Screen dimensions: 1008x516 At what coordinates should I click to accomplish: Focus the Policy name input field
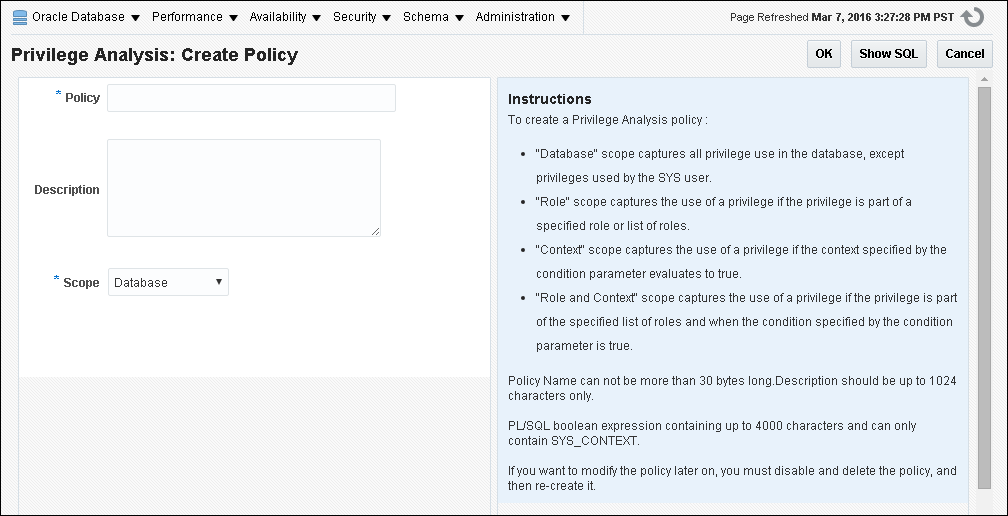(251, 98)
